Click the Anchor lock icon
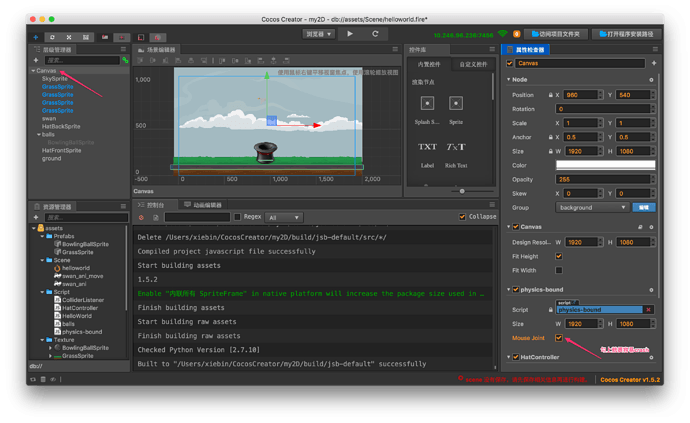The image size is (690, 423). (551, 137)
